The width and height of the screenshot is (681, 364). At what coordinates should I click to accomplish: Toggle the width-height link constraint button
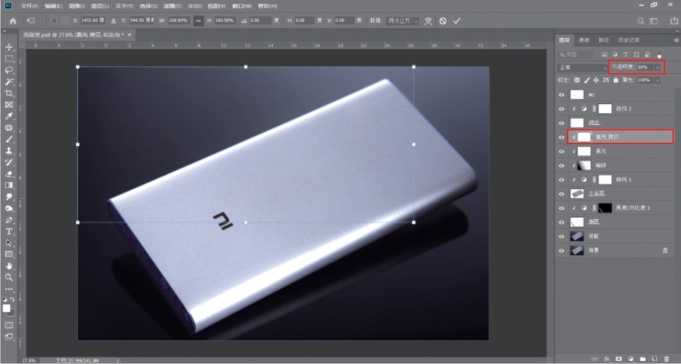tap(198, 21)
